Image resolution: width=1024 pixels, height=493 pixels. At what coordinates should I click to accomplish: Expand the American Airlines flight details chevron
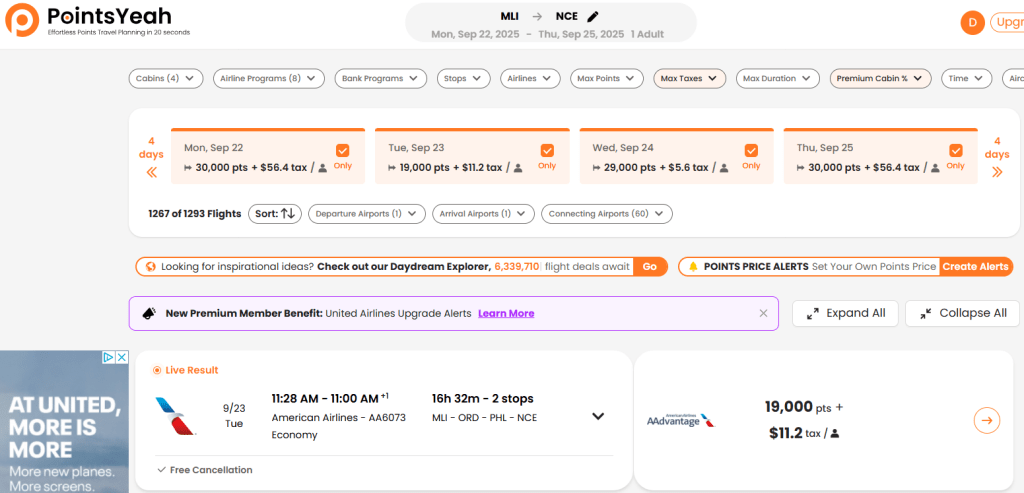pos(598,417)
